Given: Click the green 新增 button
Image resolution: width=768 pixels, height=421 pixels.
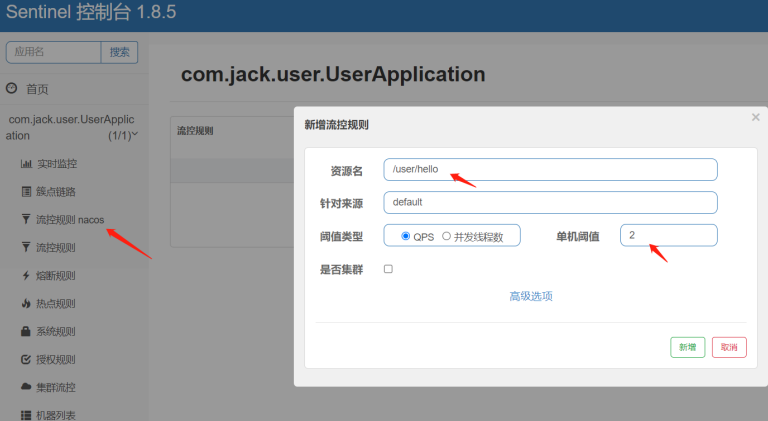Looking at the screenshot, I should (687, 347).
